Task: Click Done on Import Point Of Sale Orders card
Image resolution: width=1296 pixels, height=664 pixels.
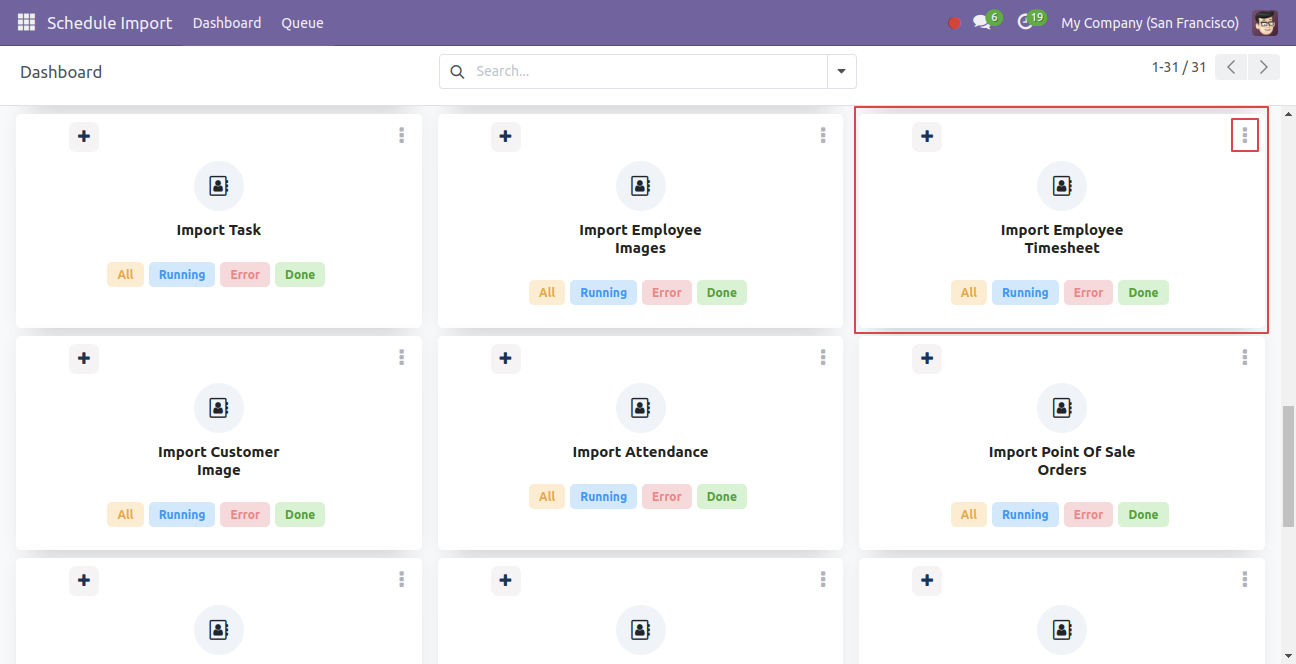Action: pyautogui.click(x=1143, y=515)
